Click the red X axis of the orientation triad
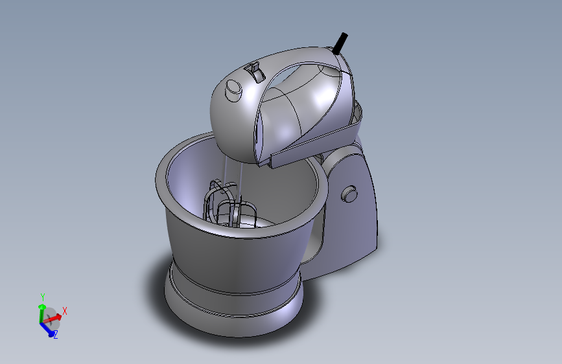The height and width of the screenshot is (364, 562). pyautogui.click(x=53, y=318)
